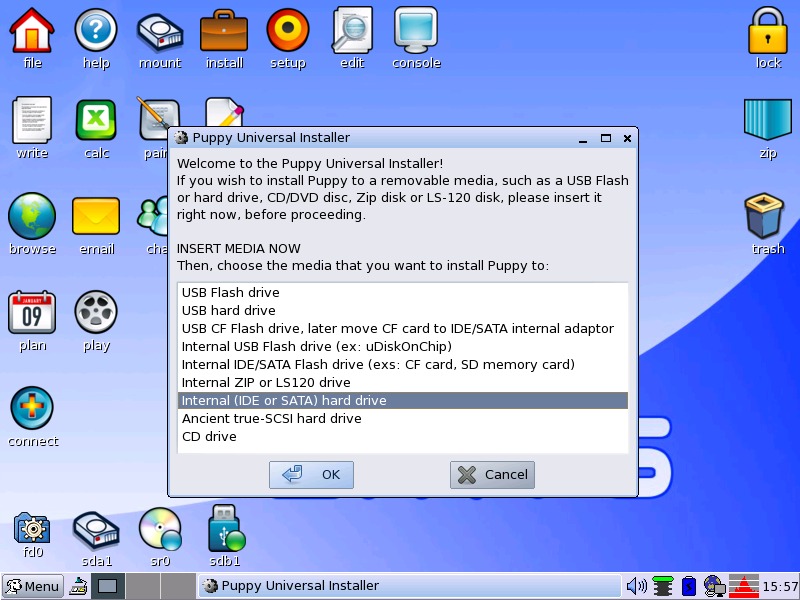Select 'Internal (IDE or SATA) hard drive' row
The width and height of the screenshot is (800, 600).
(x=403, y=401)
